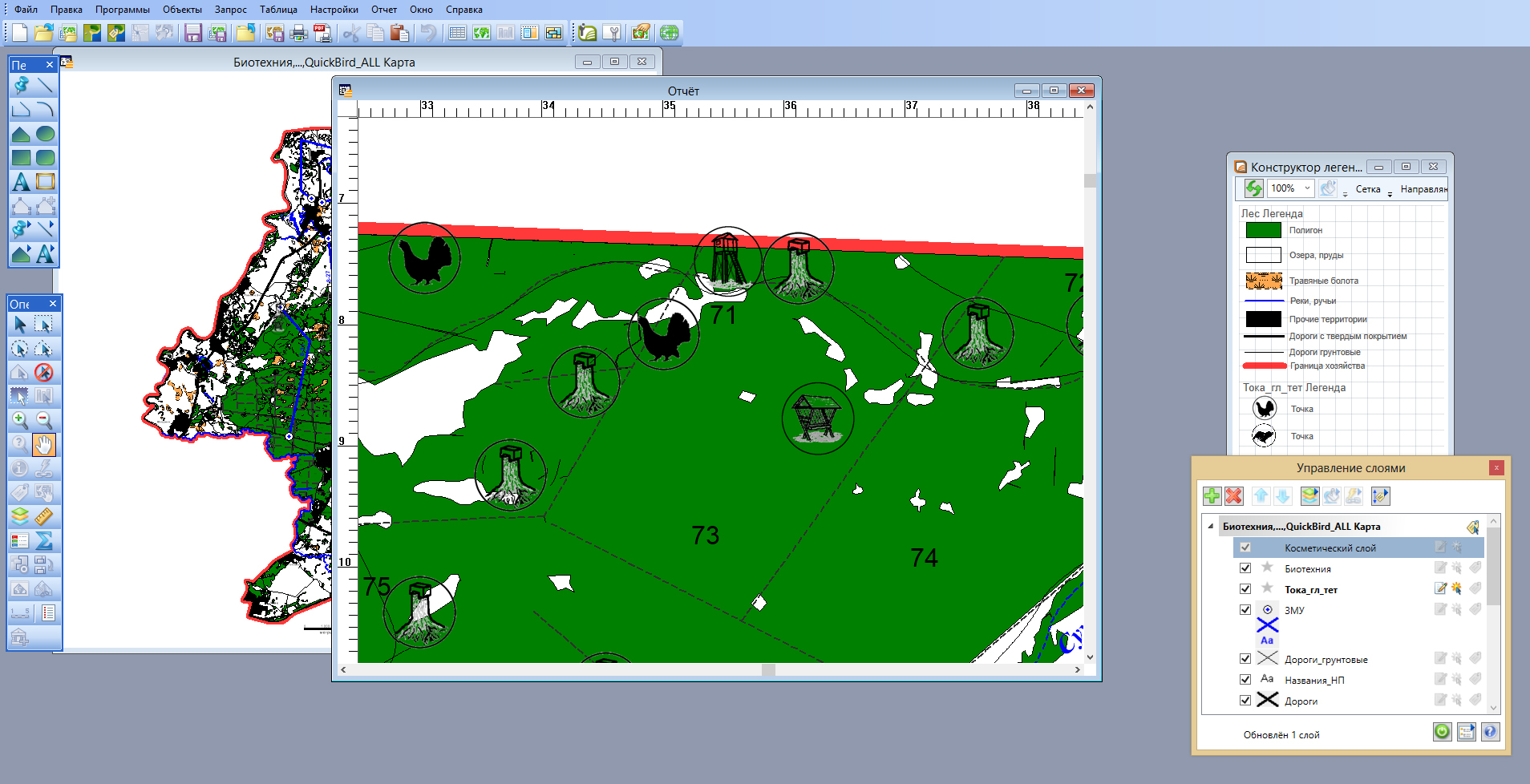This screenshot has height=784, width=1530.
Task: Click the orange Травяные болота legend swatch
Action: (x=1264, y=281)
